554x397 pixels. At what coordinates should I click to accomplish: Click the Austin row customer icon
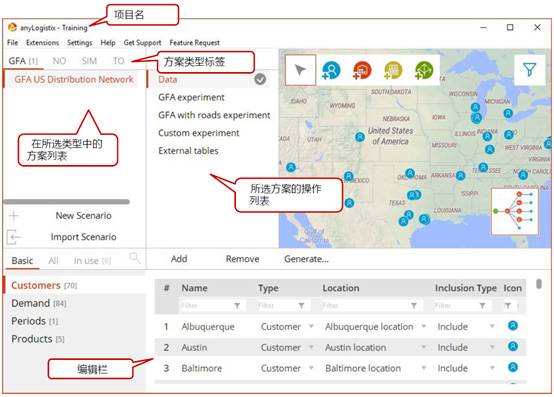click(513, 346)
